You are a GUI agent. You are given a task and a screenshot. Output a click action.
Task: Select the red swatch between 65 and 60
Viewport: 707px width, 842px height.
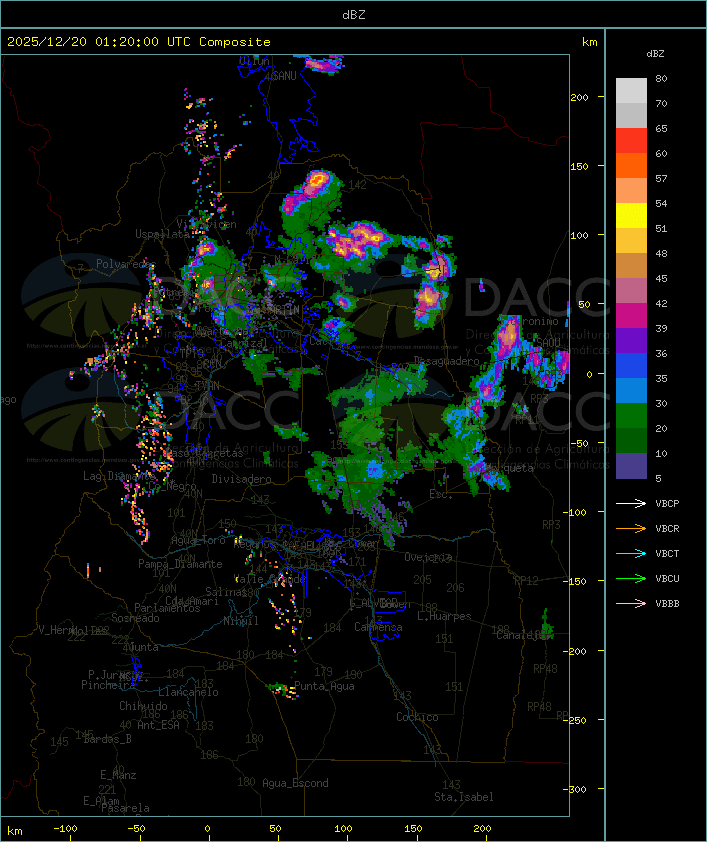click(631, 141)
